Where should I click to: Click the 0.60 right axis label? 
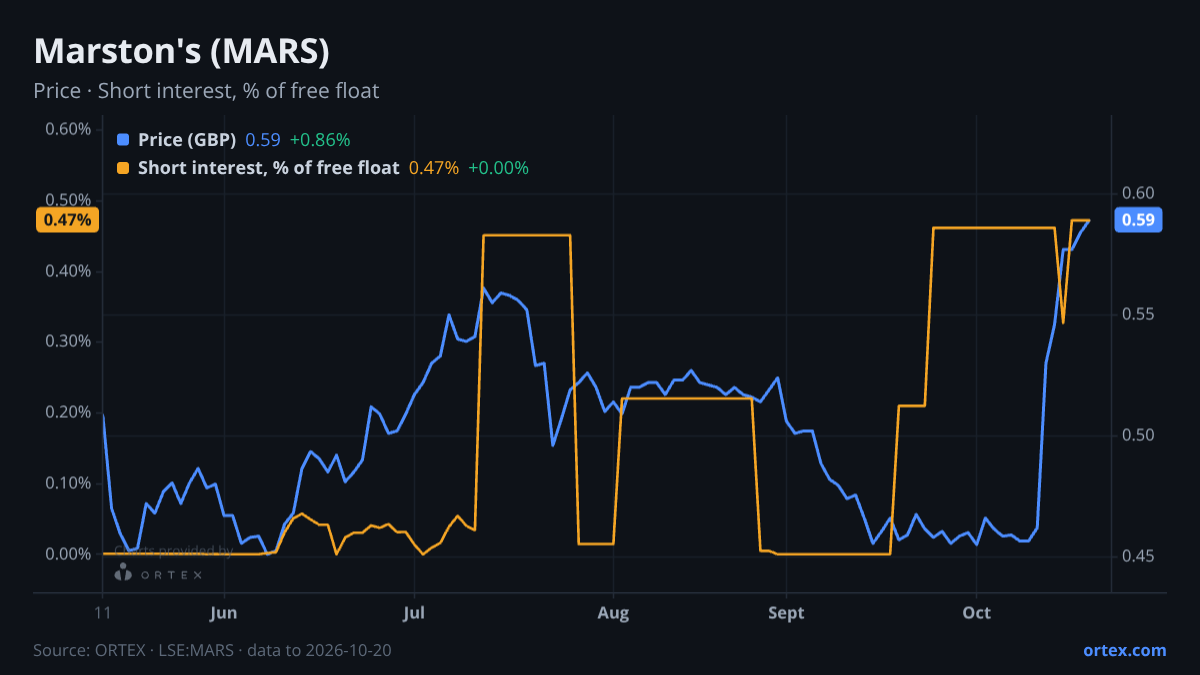click(x=1138, y=193)
